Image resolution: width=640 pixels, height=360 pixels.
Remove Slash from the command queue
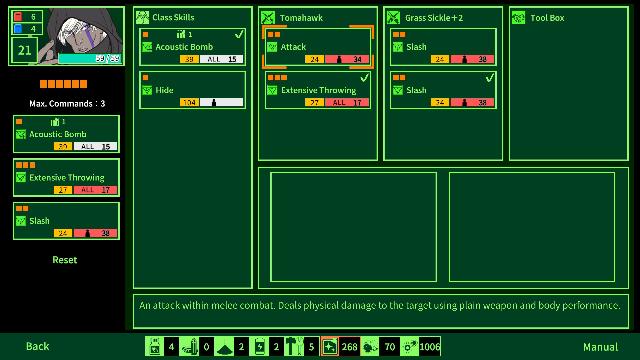coord(66,221)
